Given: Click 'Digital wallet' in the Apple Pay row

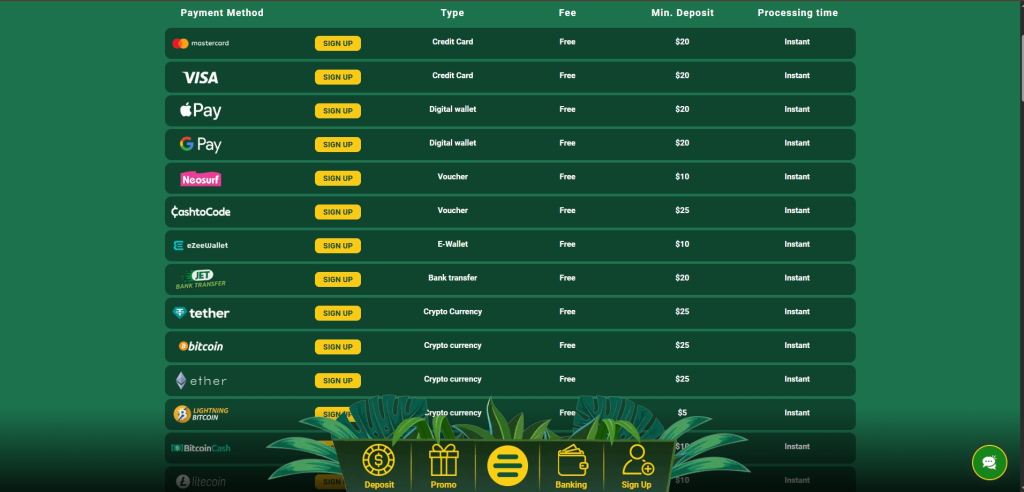Looking at the screenshot, I should pos(453,109).
